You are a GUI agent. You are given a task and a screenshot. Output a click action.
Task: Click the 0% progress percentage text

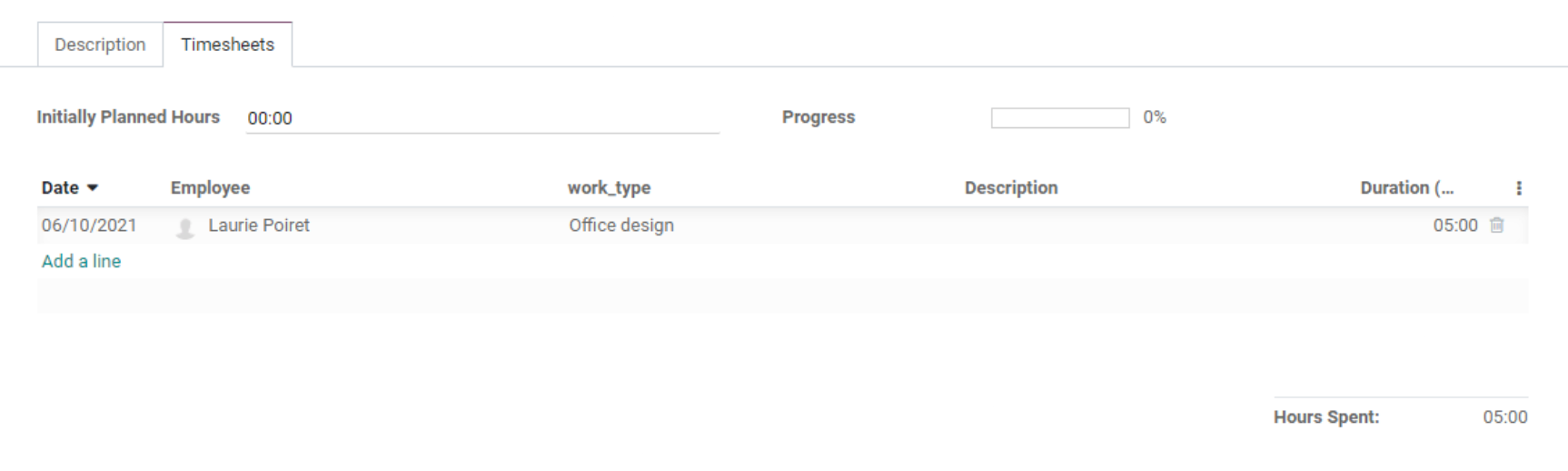pos(1155,117)
